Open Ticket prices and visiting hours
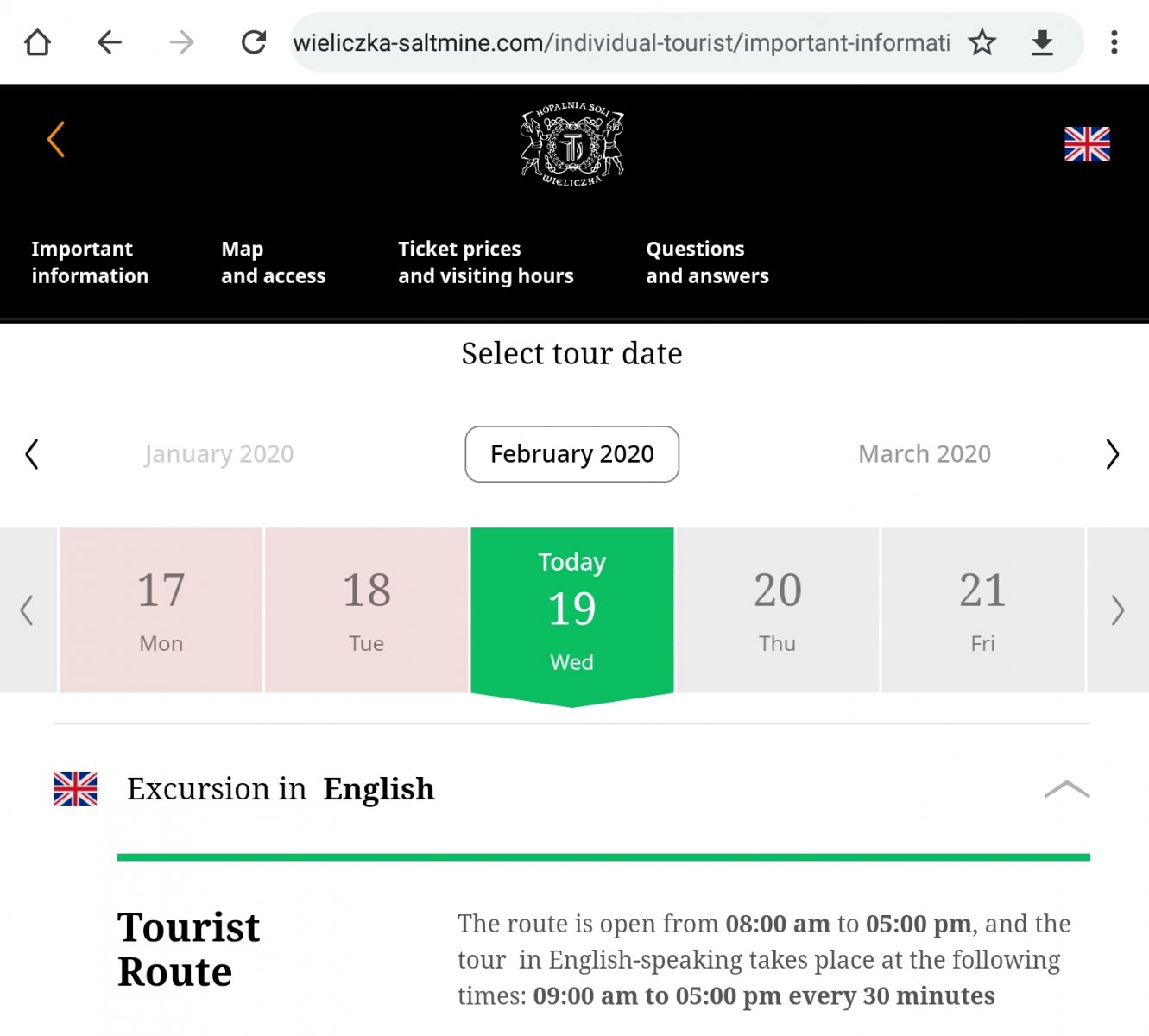 tap(485, 262)
